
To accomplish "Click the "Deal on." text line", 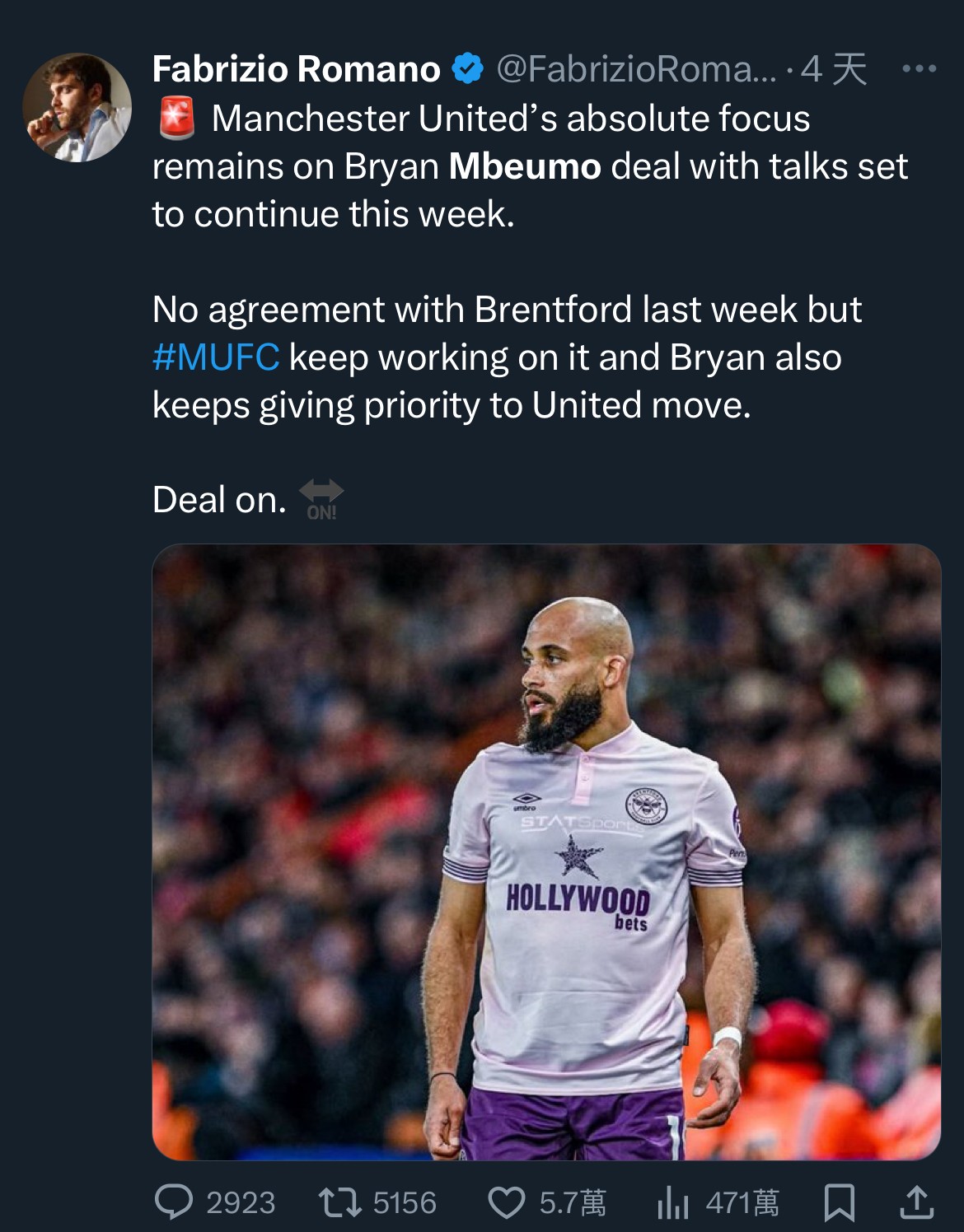I will coord(219,500).
